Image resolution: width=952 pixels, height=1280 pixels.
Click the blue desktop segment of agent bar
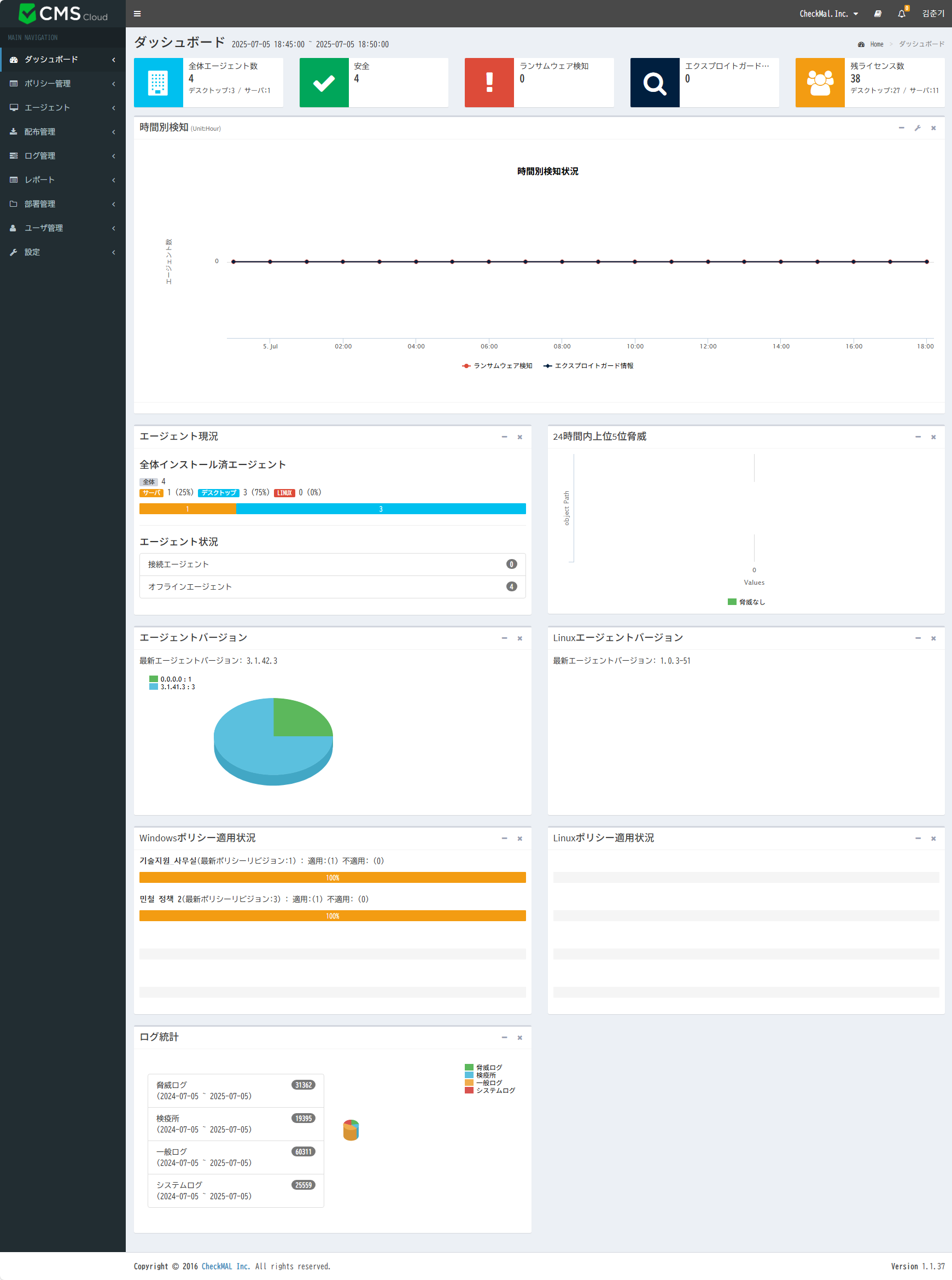(x=381, y=509)
